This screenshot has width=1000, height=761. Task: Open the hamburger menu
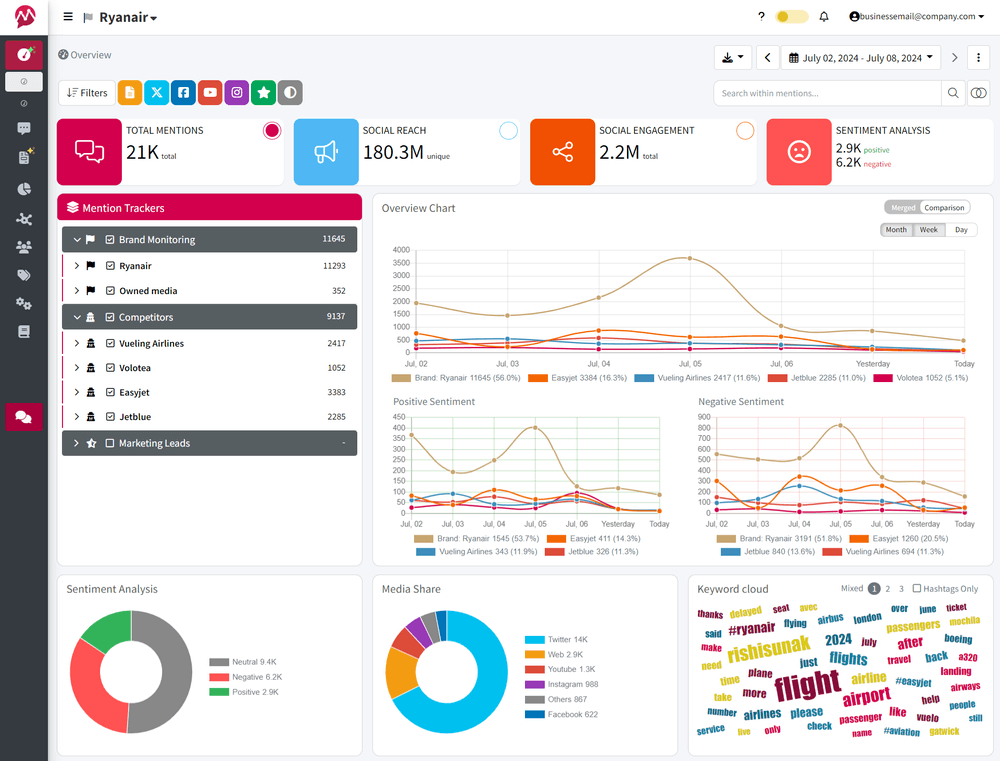click(x=68, y=17)
